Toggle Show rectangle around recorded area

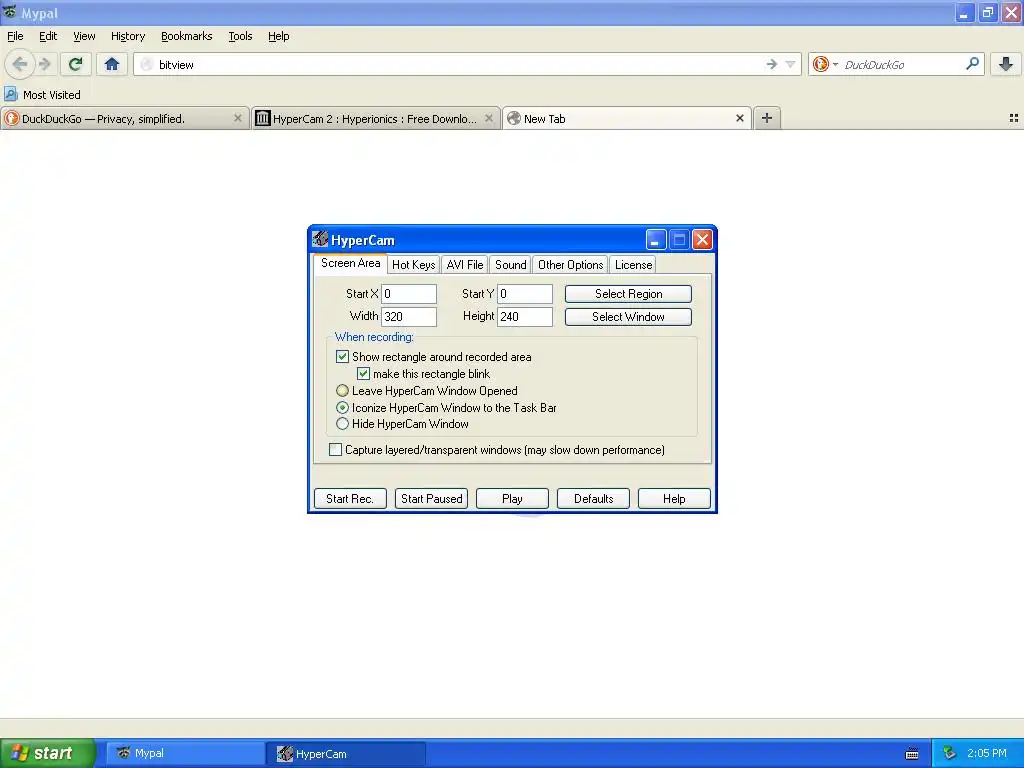pyautogui.click(x=342, y=357)
